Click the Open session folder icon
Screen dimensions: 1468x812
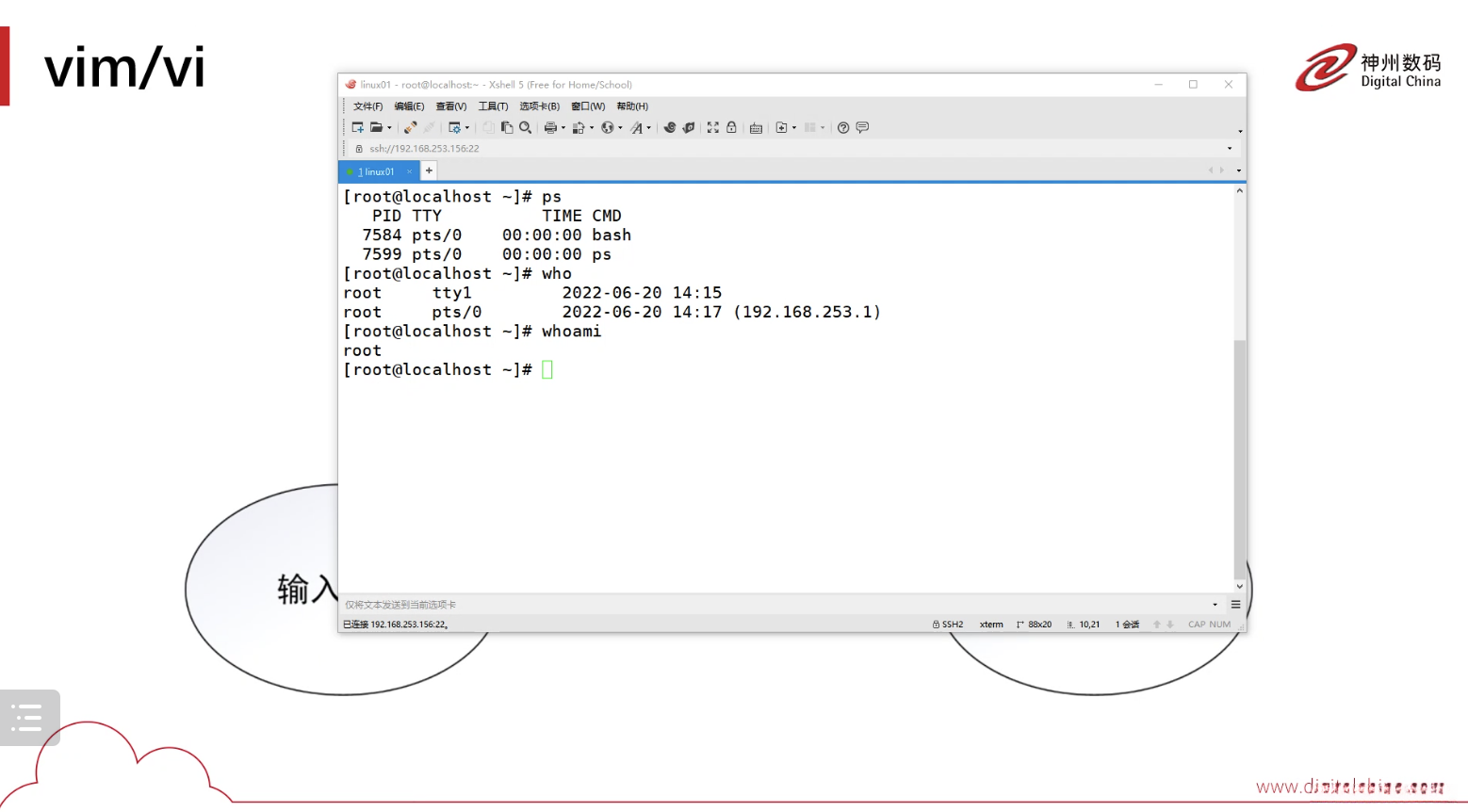pyautogui.click(x=376, y=127)
